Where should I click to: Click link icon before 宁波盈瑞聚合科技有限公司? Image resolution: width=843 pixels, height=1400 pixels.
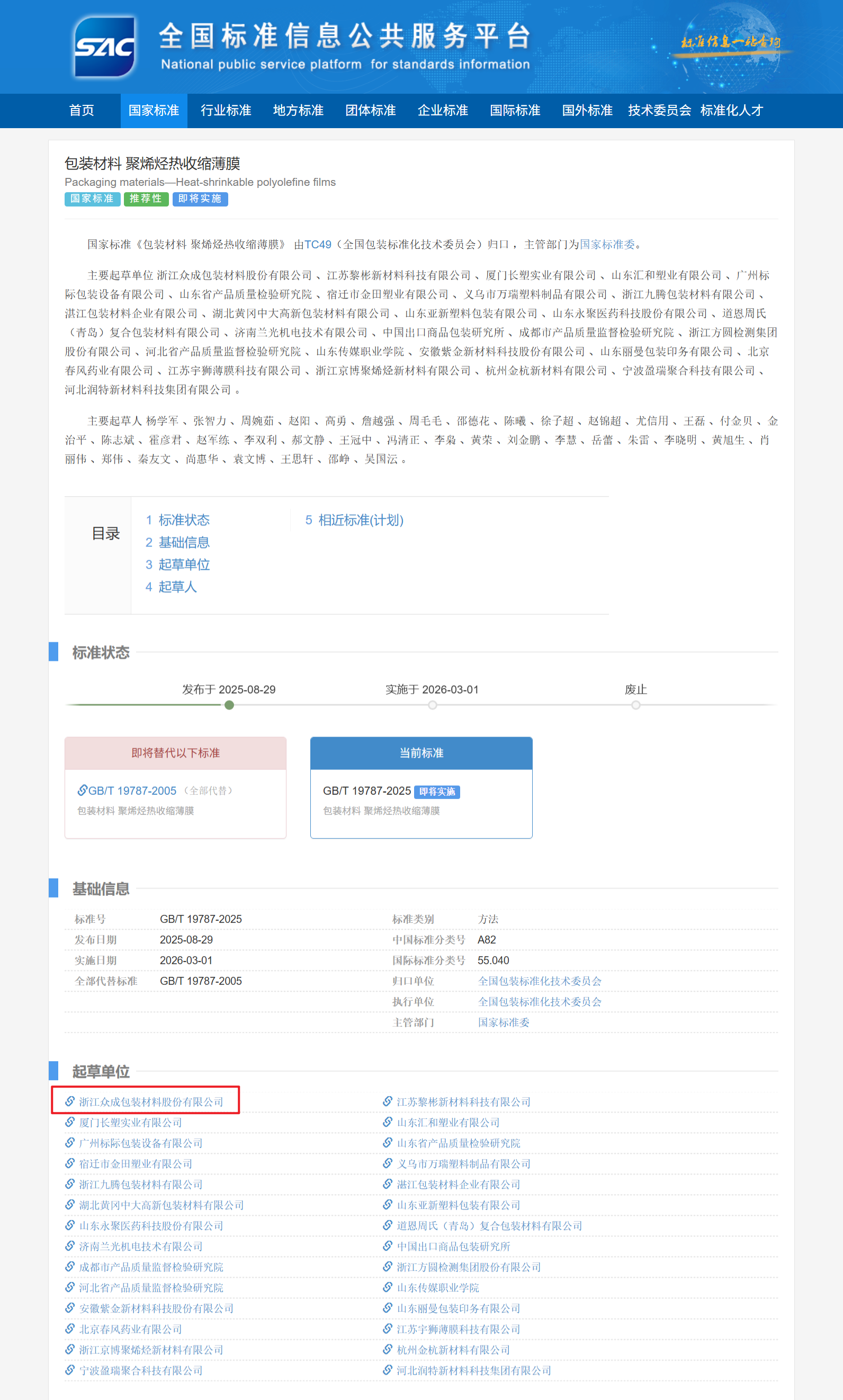tap(70, 1369)
